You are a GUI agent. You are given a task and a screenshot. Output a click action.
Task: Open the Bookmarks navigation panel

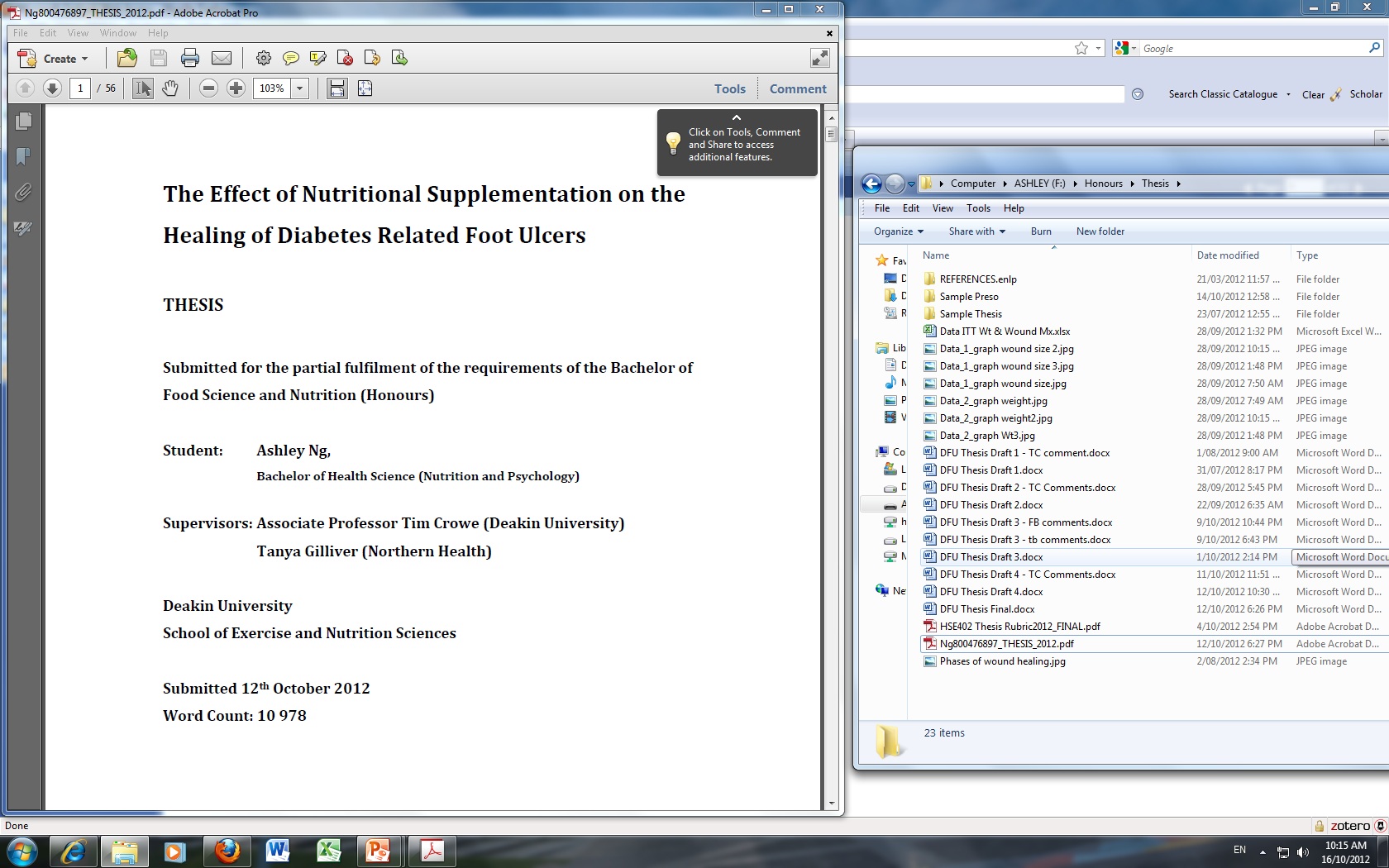[23, 156]
